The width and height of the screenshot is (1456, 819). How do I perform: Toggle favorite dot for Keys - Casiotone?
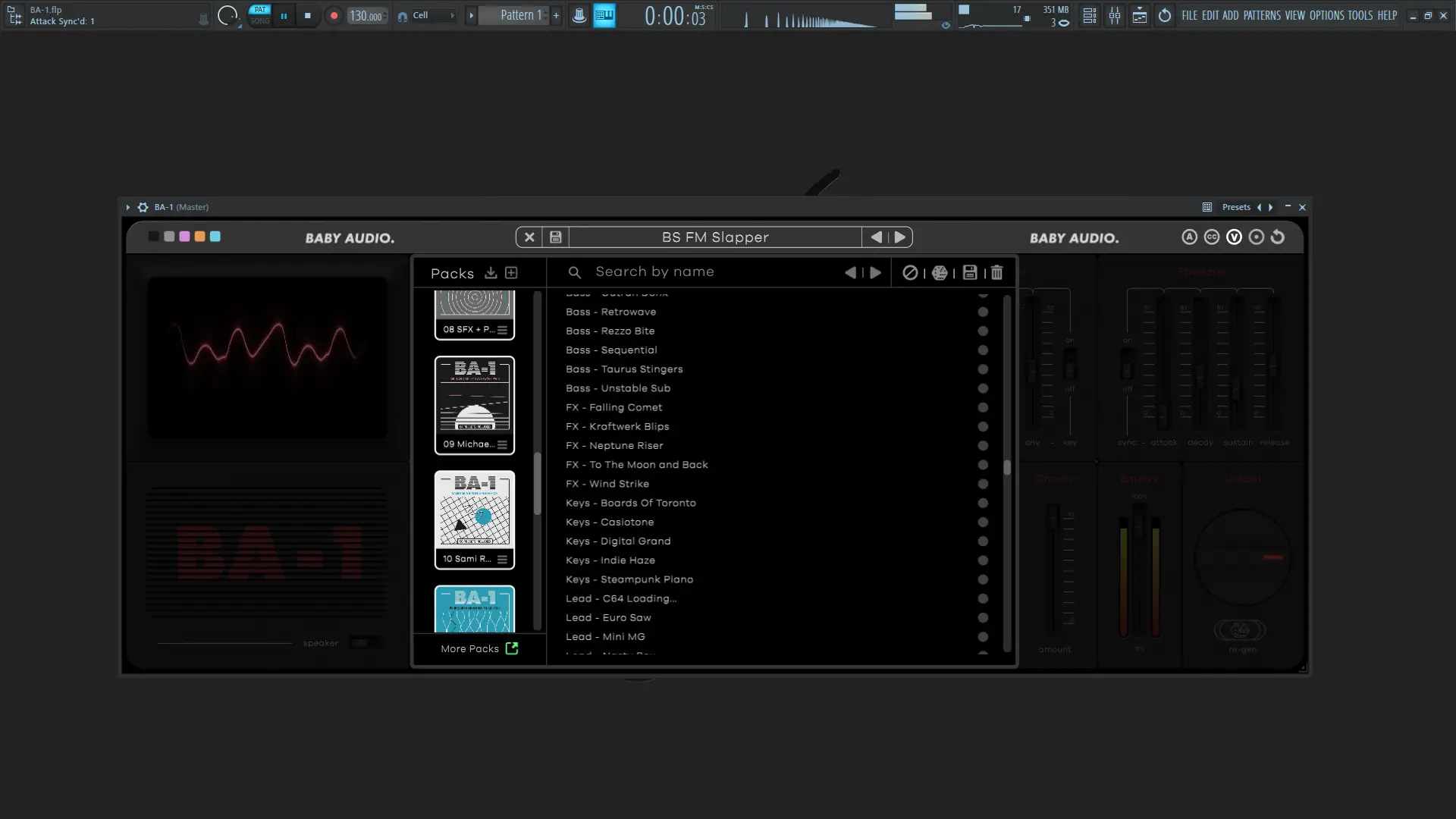[983, 522]
